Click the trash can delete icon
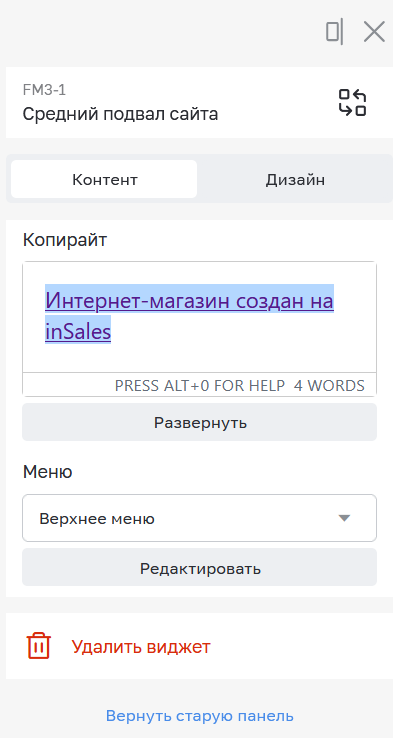Image resolution: width=393 pixels, height=738 pixels. pyautogui.click(x=39, y=646)
